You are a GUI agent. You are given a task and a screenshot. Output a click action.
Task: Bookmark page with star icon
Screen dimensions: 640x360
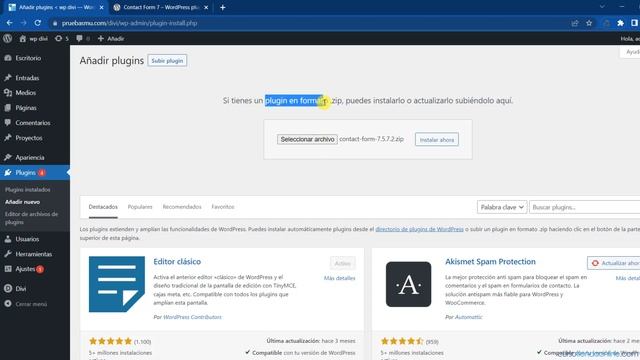click(x=589, y=23)
